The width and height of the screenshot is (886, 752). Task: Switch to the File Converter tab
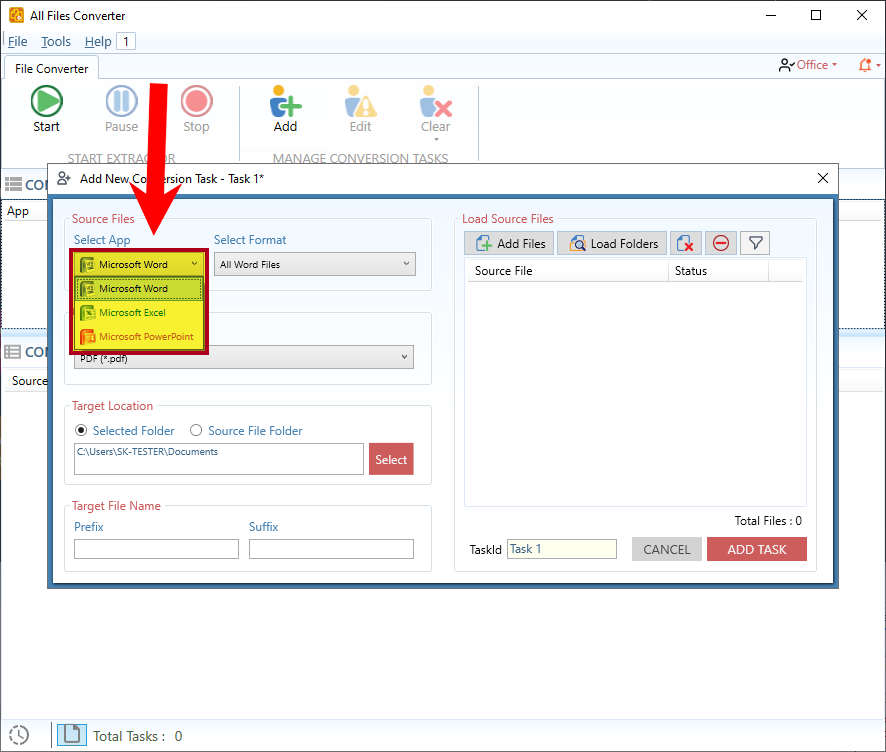coord(51,68)
